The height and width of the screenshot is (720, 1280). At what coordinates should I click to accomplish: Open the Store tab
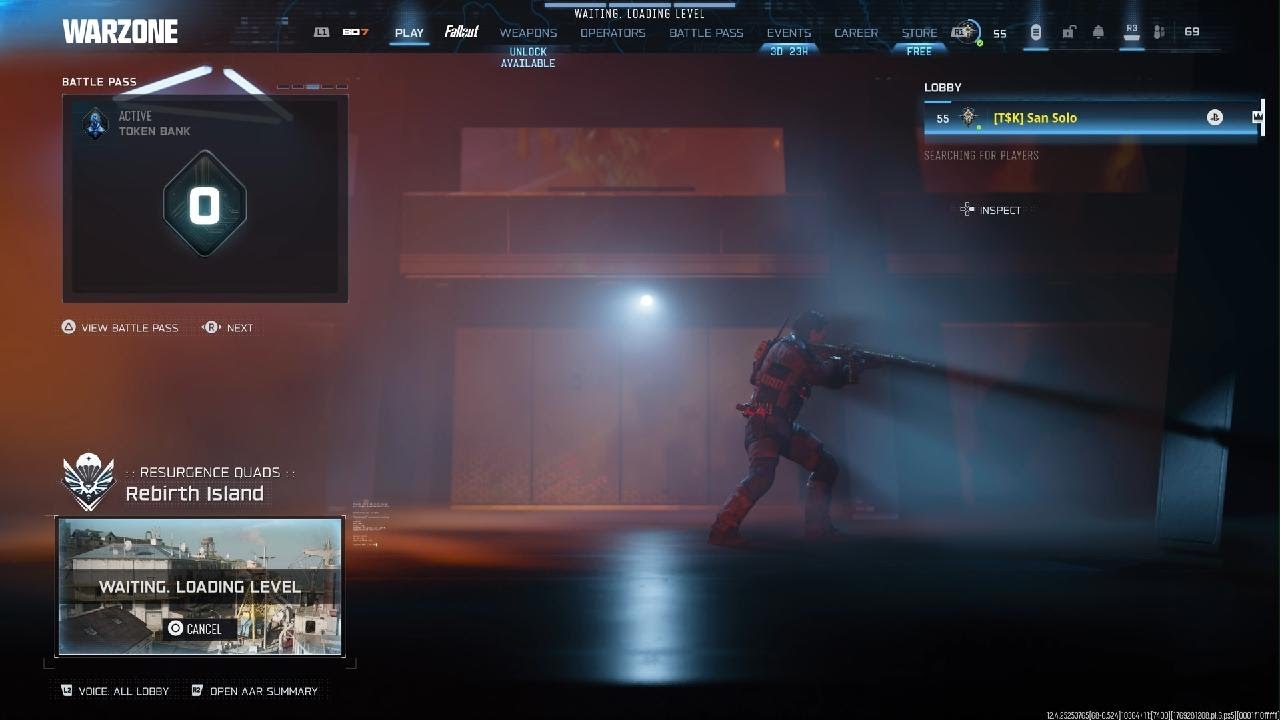click(920, 33)
